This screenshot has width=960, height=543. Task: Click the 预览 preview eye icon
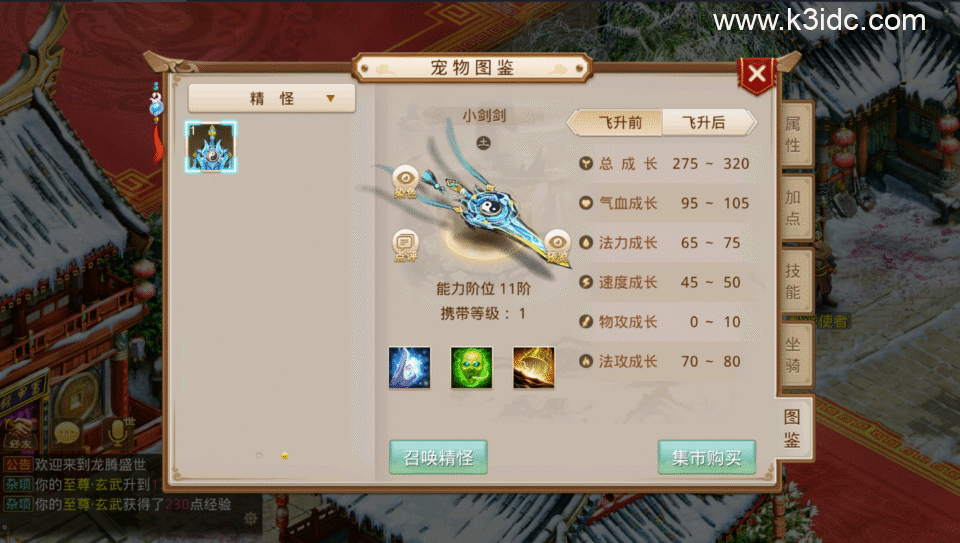click(x=557, y=247)
